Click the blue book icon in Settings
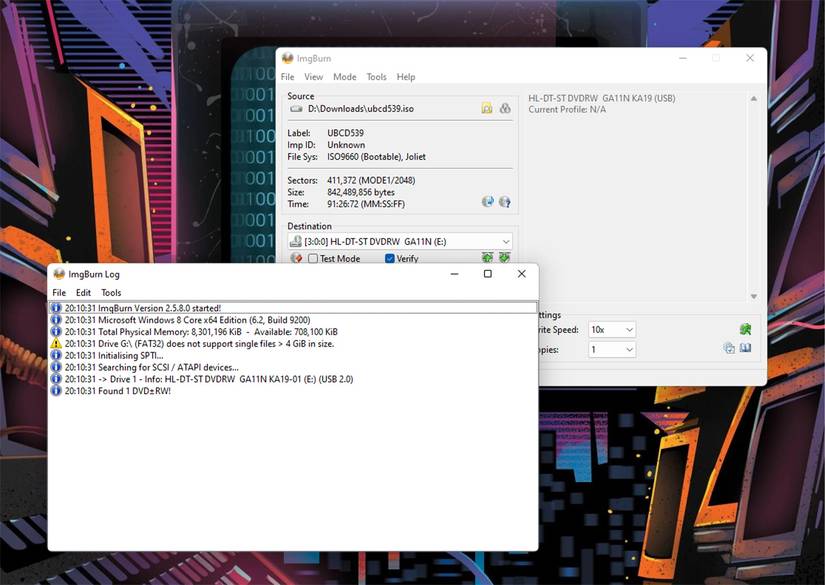This screenshot has height=585, width=825. coord(746,348)
